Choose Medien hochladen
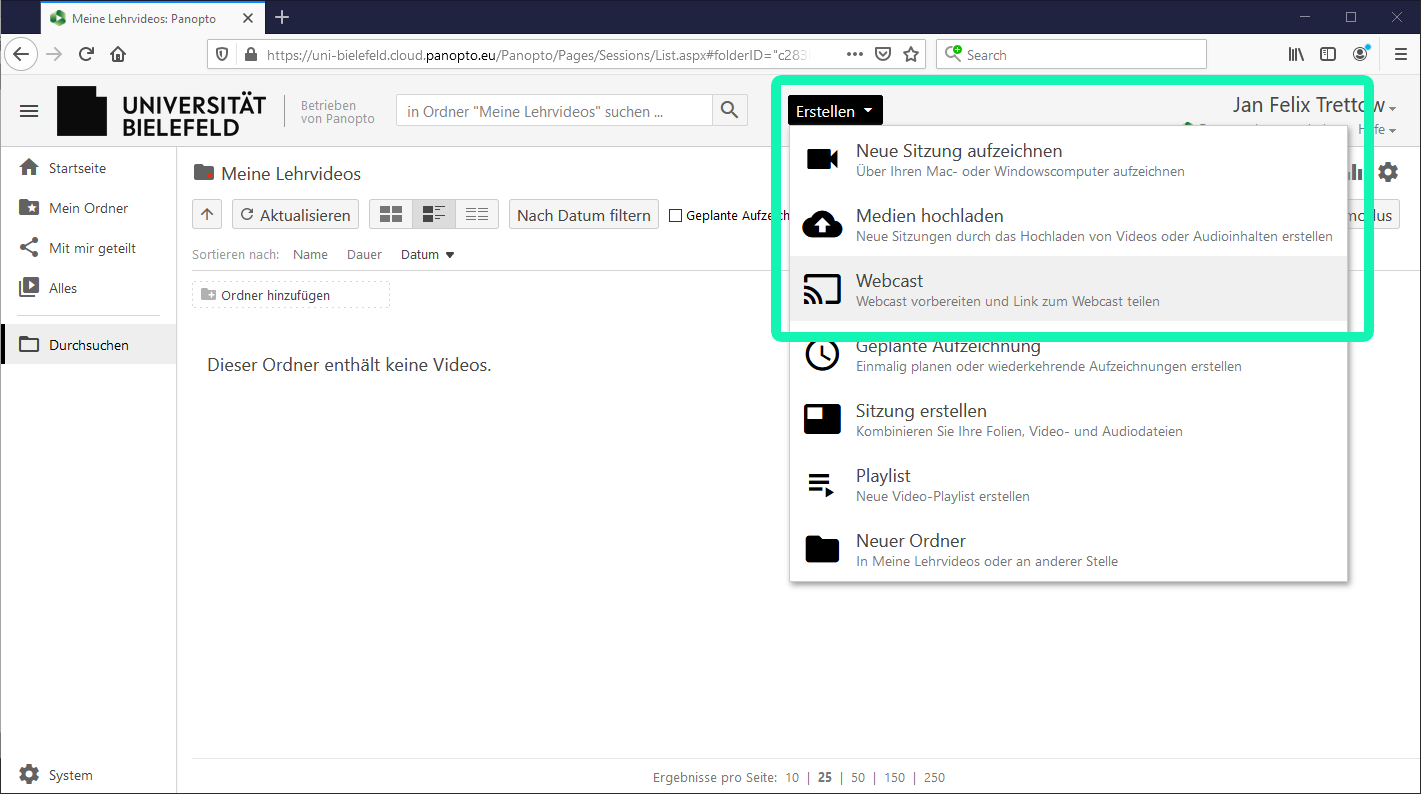This screenshot has width=1421, height=794. tap(1068, 224)
